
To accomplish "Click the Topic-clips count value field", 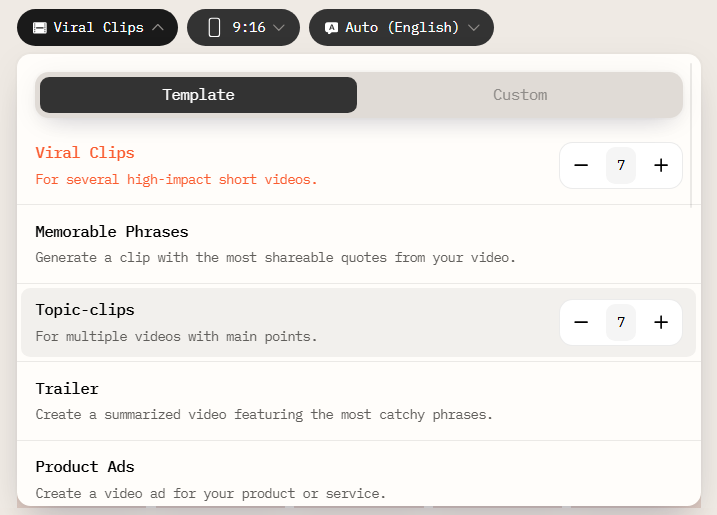I will 621,322.
